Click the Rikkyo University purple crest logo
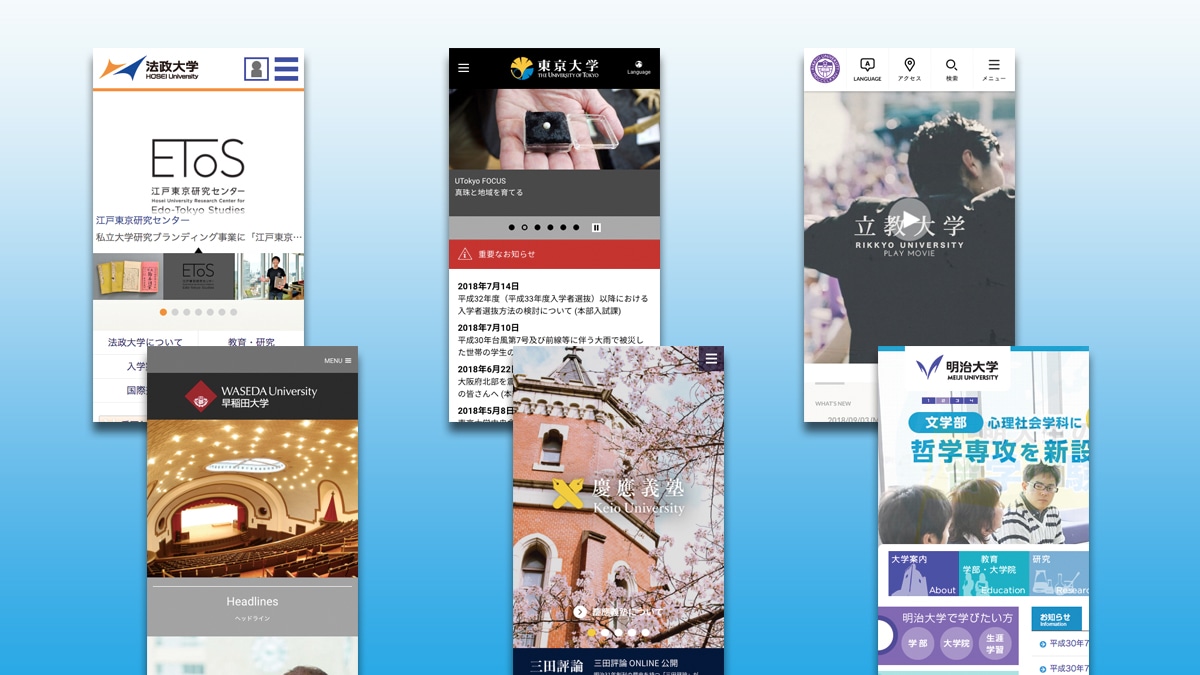Image resolution: width=1200 pixels, height=675 pixels. (x=825, y=68)
